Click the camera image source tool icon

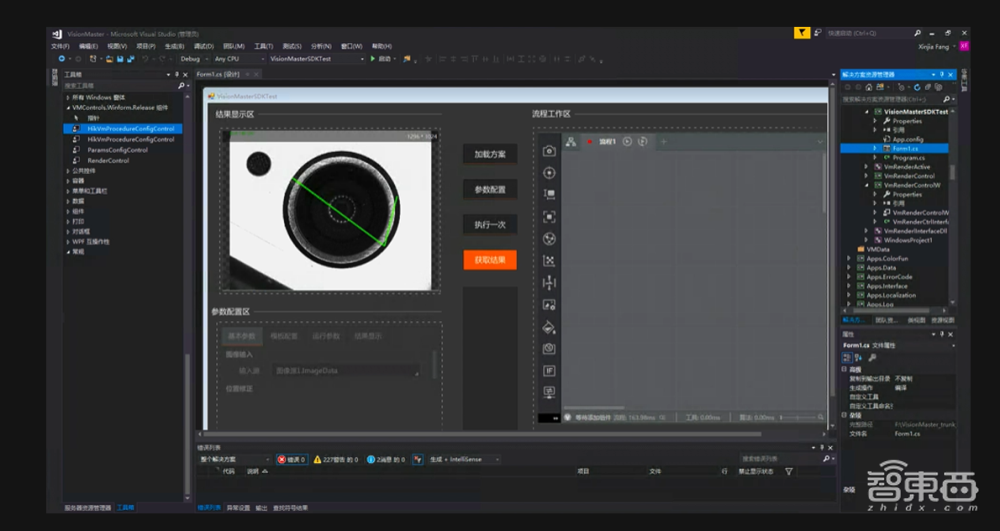coord(549,151)
